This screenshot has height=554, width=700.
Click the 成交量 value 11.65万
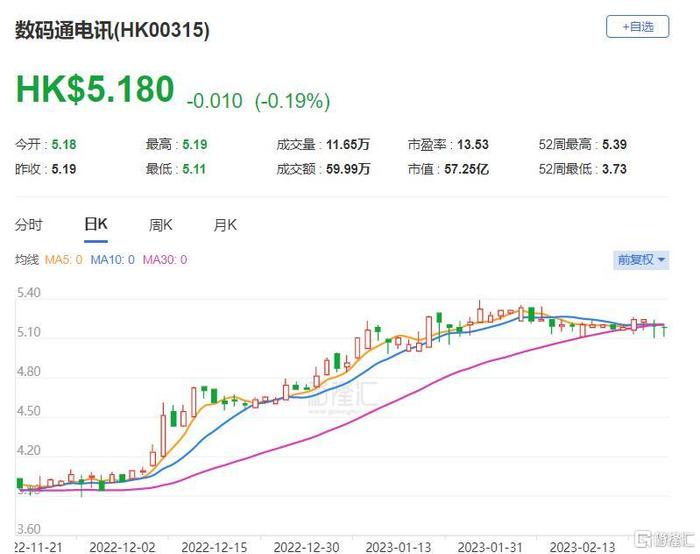click(x=348, y=145)
